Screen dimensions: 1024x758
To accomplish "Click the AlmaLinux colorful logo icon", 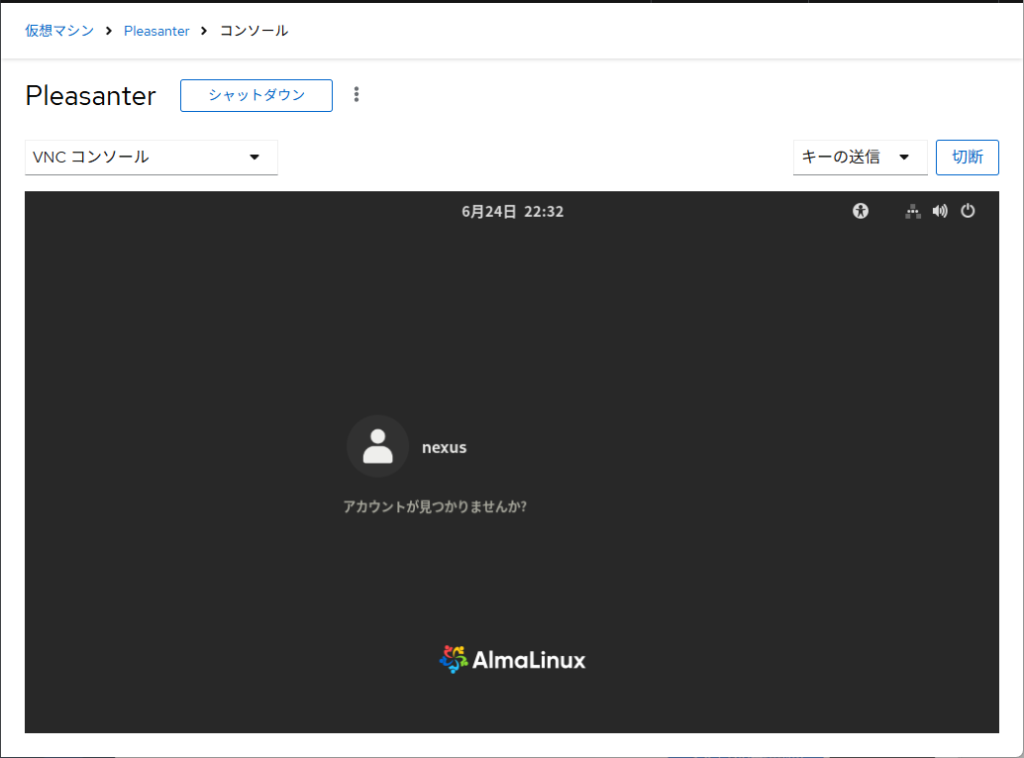I will 453,659.
